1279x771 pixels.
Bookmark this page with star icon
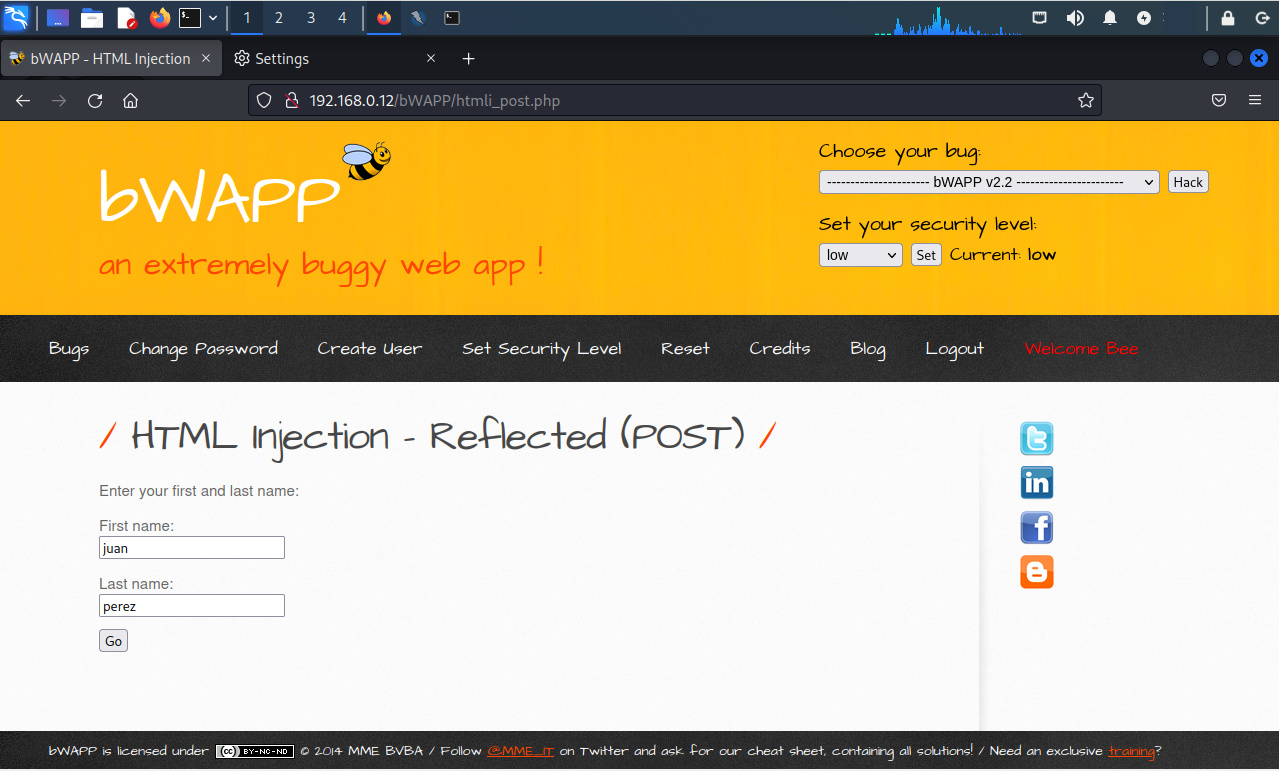click(1085, 100)
